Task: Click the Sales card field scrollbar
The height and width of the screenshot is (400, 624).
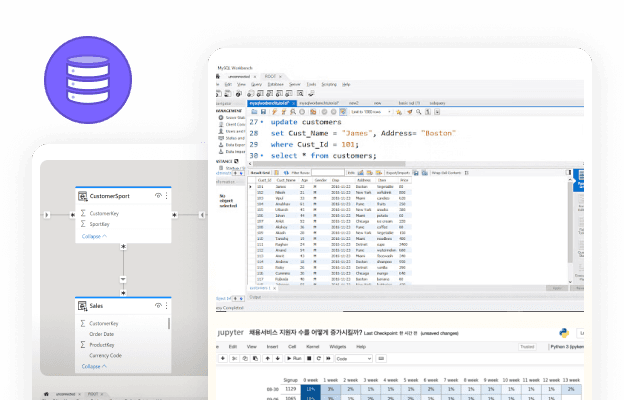Action: [x=169, y=323]
